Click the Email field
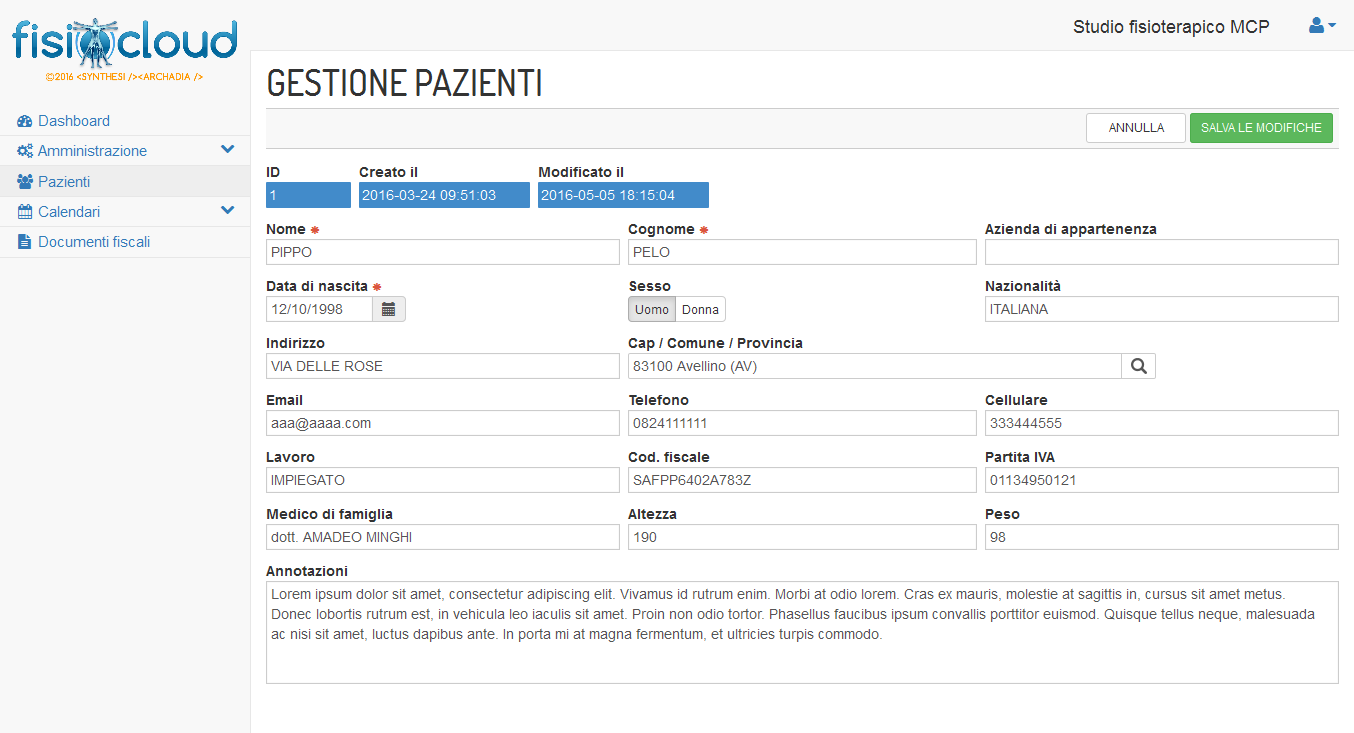Image resolution: width=1354 pixels, height=733 pixels. (443, 423)
